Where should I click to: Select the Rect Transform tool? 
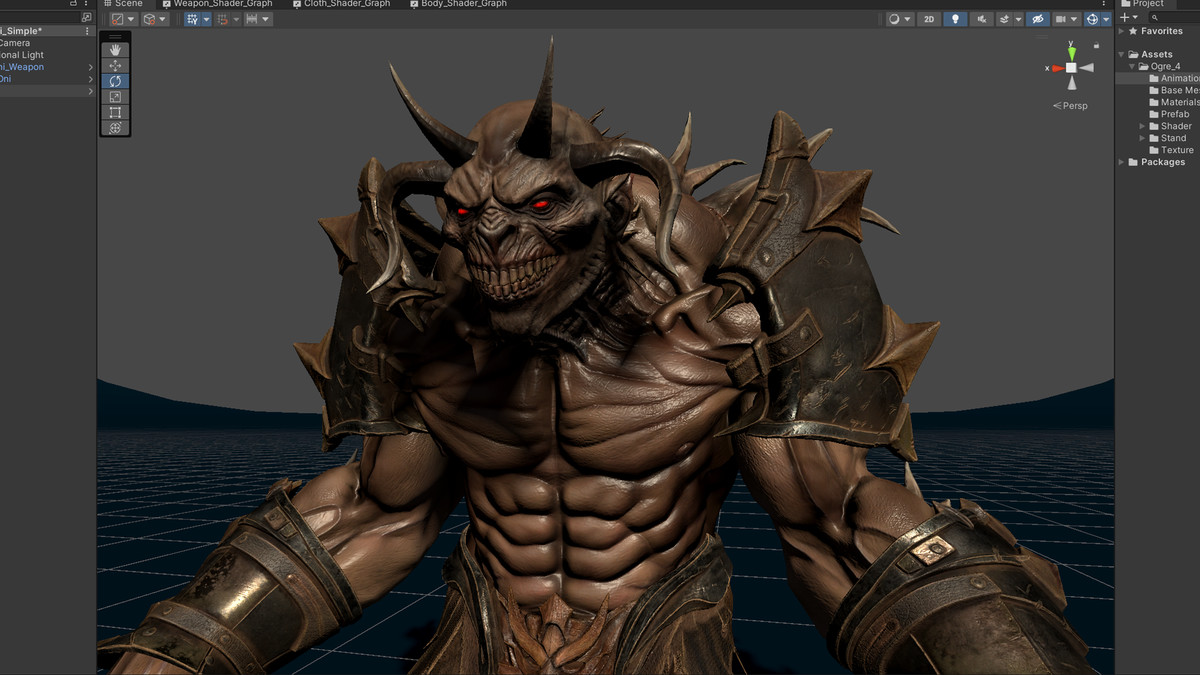114,112
